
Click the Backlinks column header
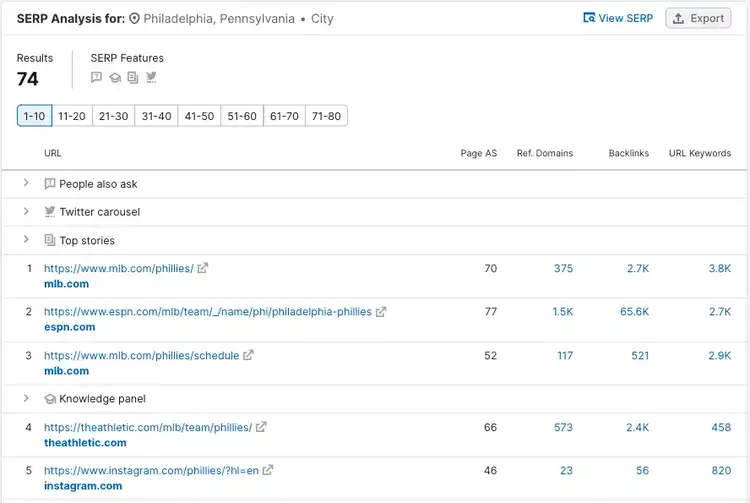pyautogui.click(x=629, y=153)
